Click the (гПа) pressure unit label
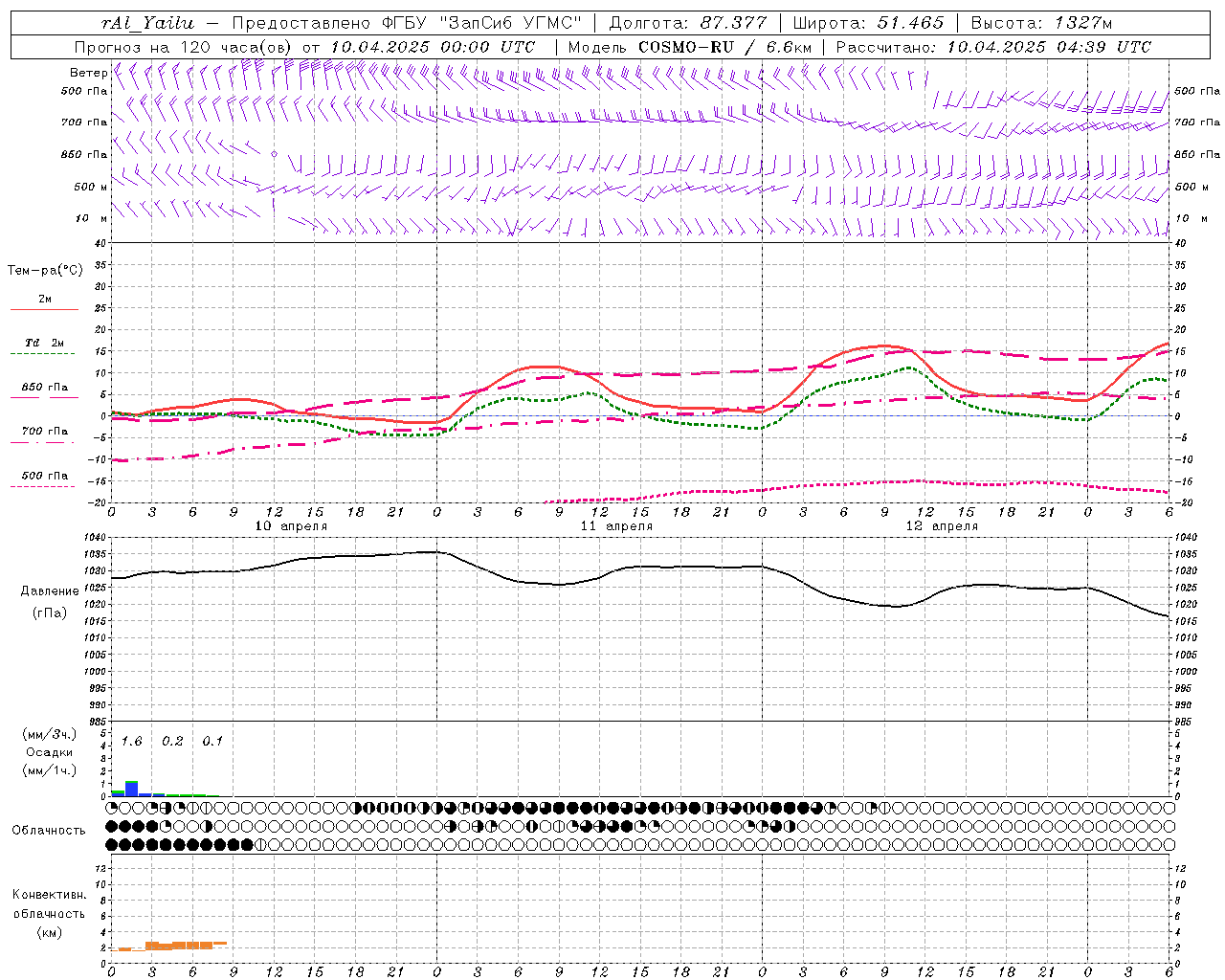1225x980 pixels. [x=50, y=612]
